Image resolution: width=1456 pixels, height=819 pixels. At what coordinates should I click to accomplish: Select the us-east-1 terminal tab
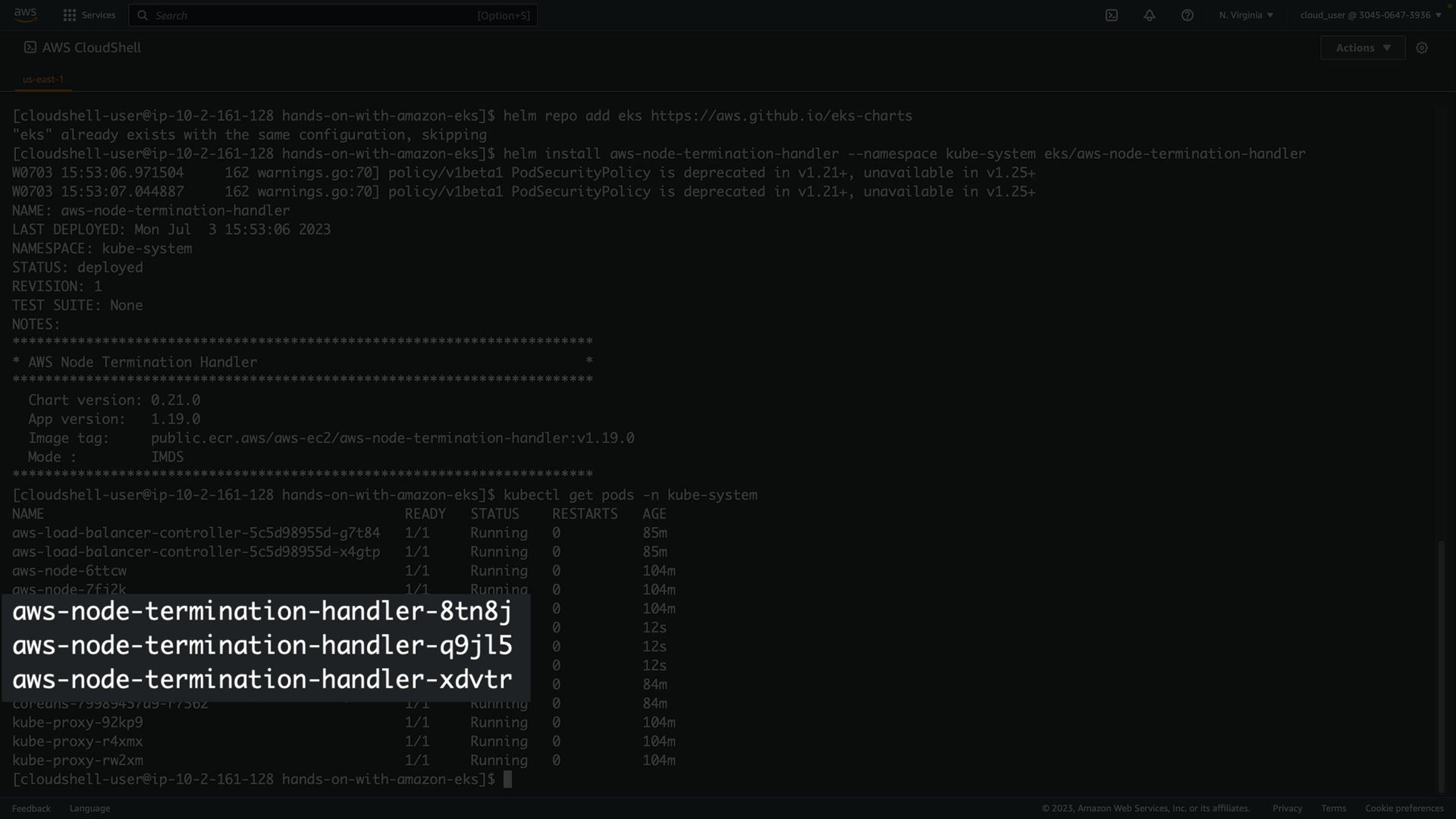pyautogui.click(x=43, y=79)
